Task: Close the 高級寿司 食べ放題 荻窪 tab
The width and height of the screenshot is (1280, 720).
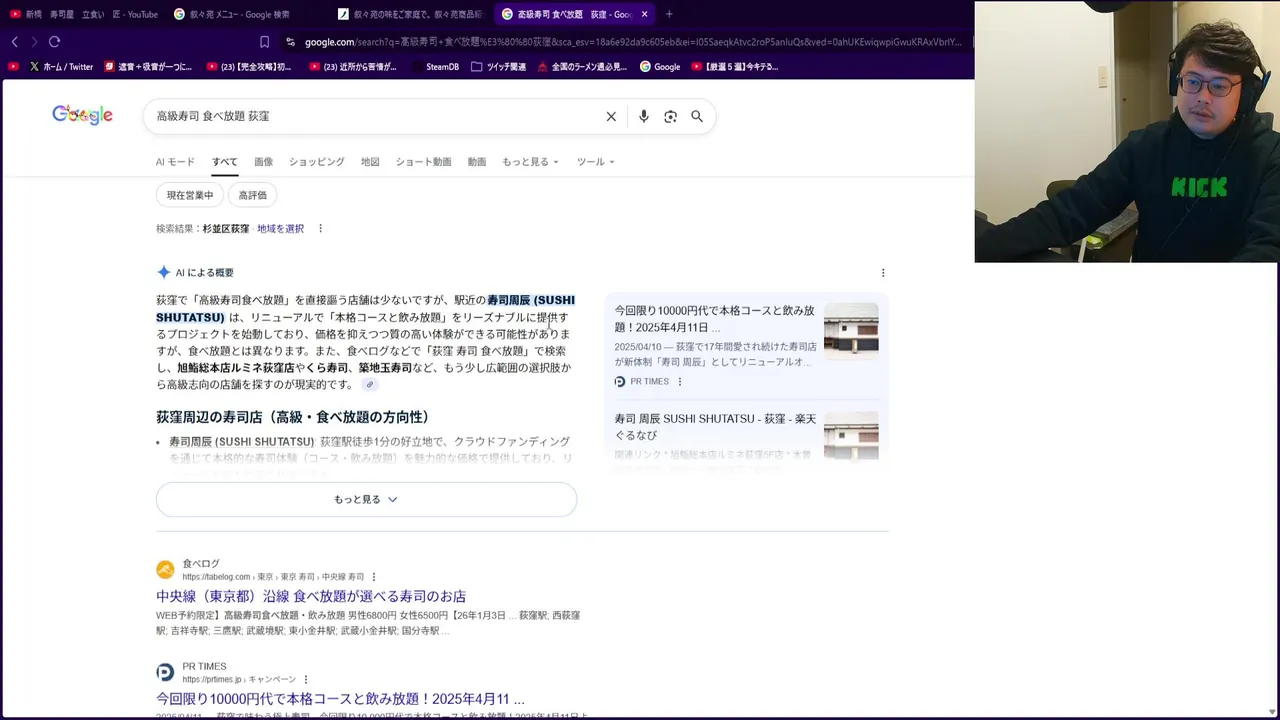Action: coord(644,14)
